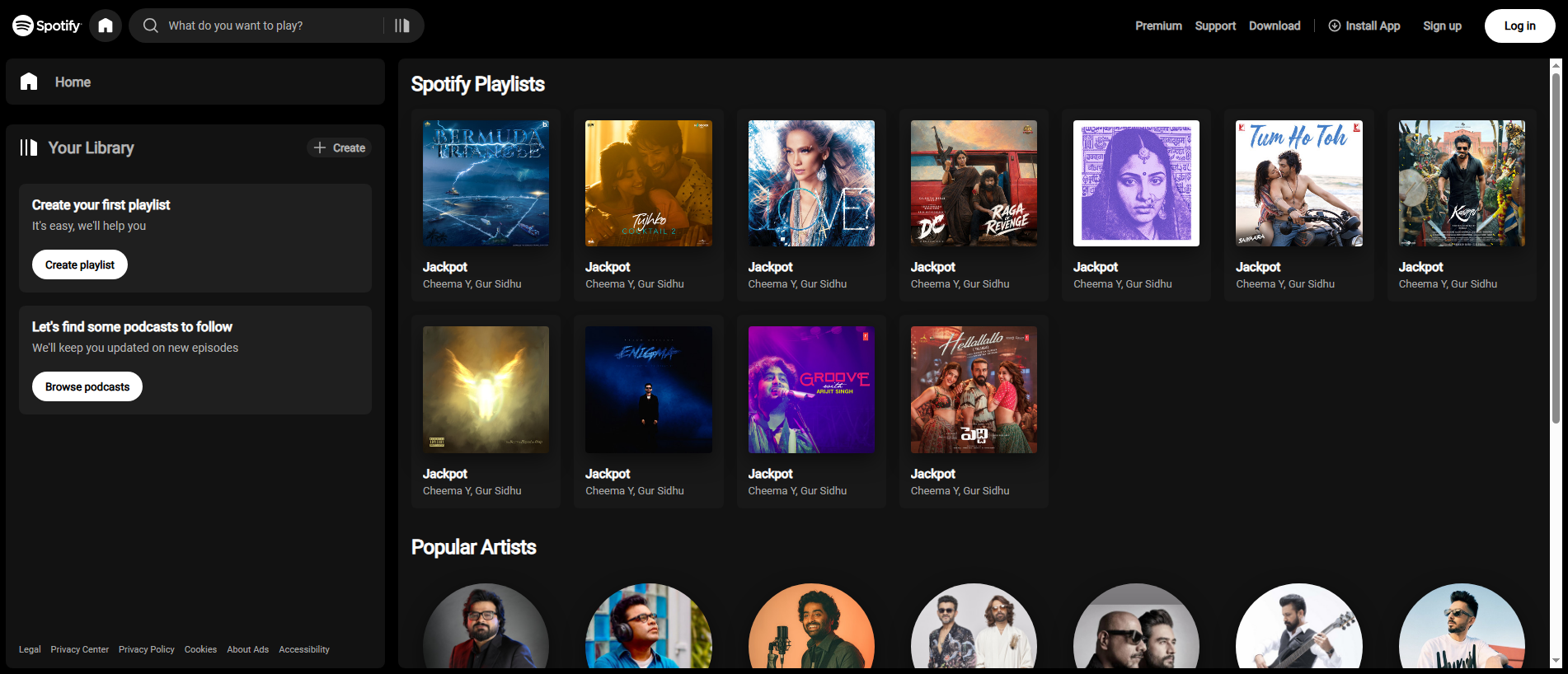Open the Hellallallo cover playlist
This screenshot has width=1568, height=674.
(x=974, y=390)
